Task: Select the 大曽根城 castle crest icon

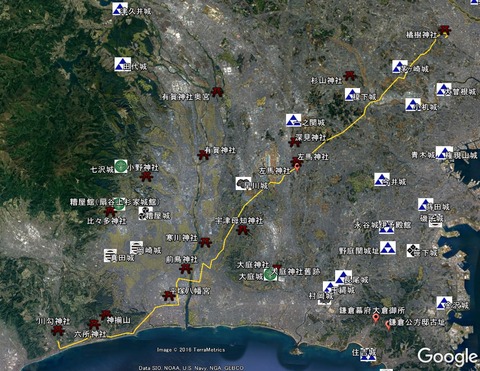Action: tap(444, 89)
